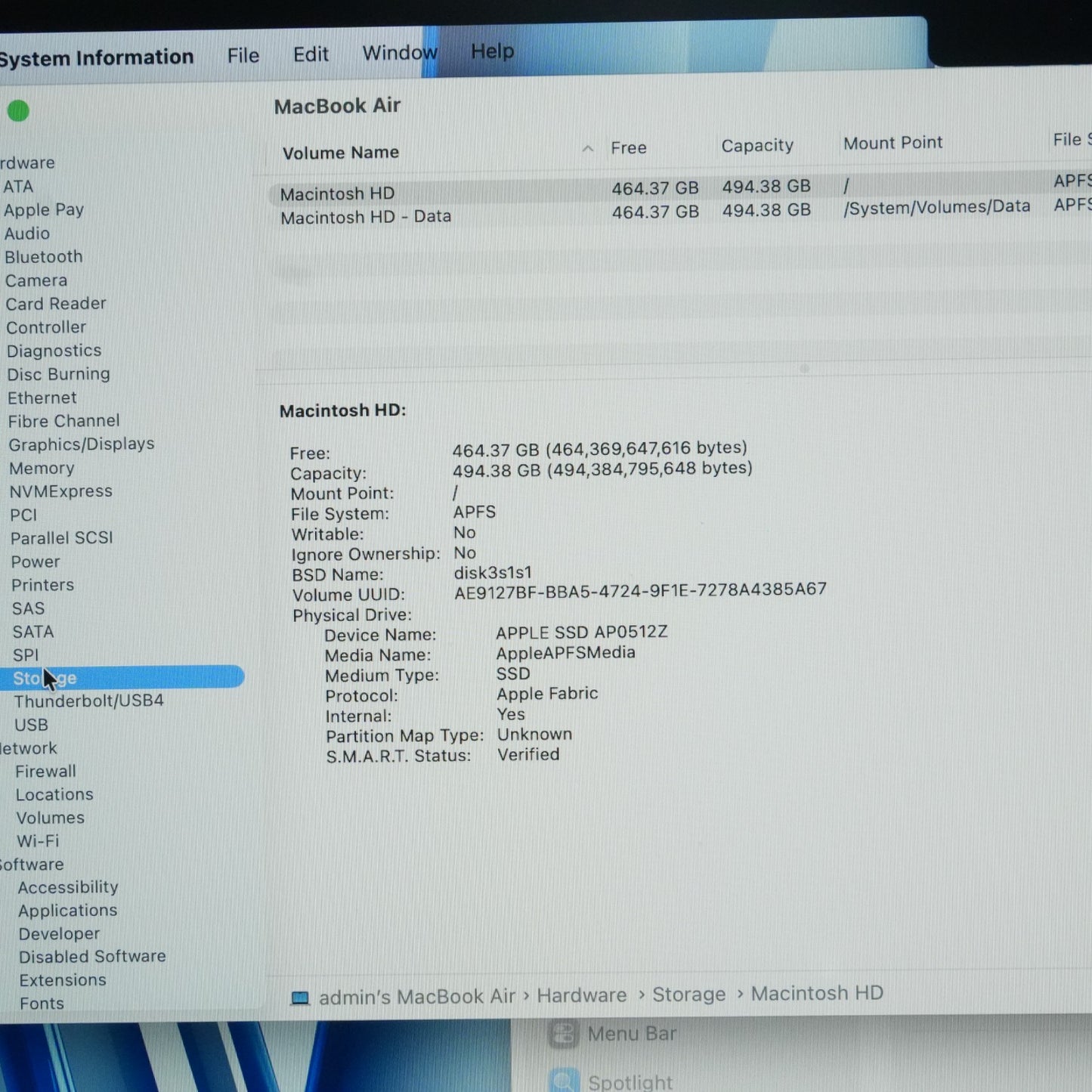Show Wi-Fi information from the sidebar

click(38, 841)
